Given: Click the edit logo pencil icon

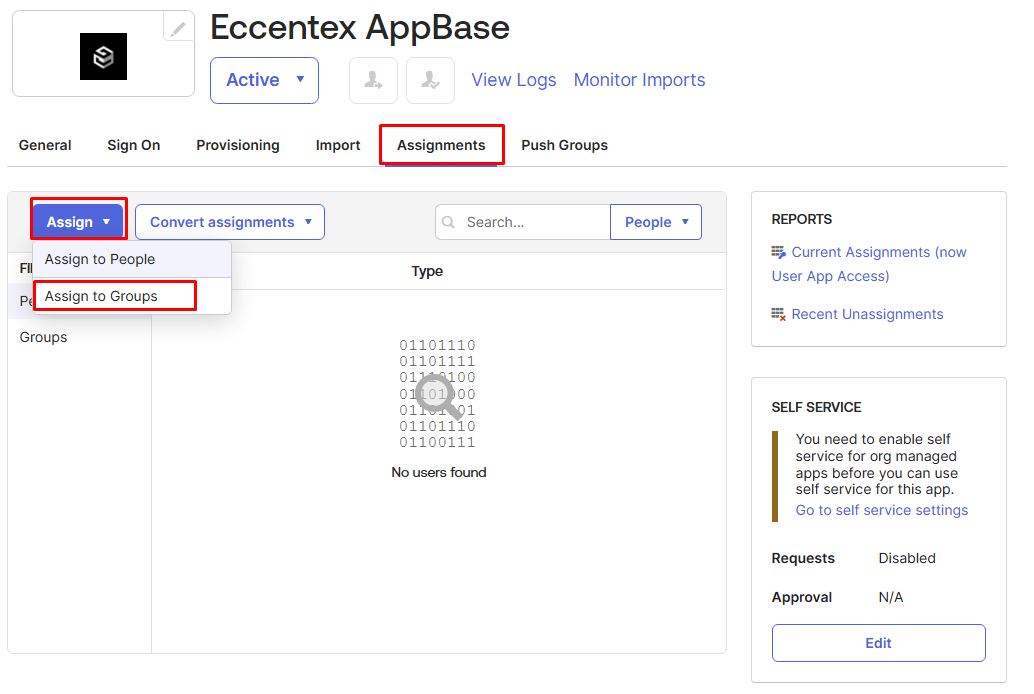Looking at the screenshot, I should click(x=178, y=28).
